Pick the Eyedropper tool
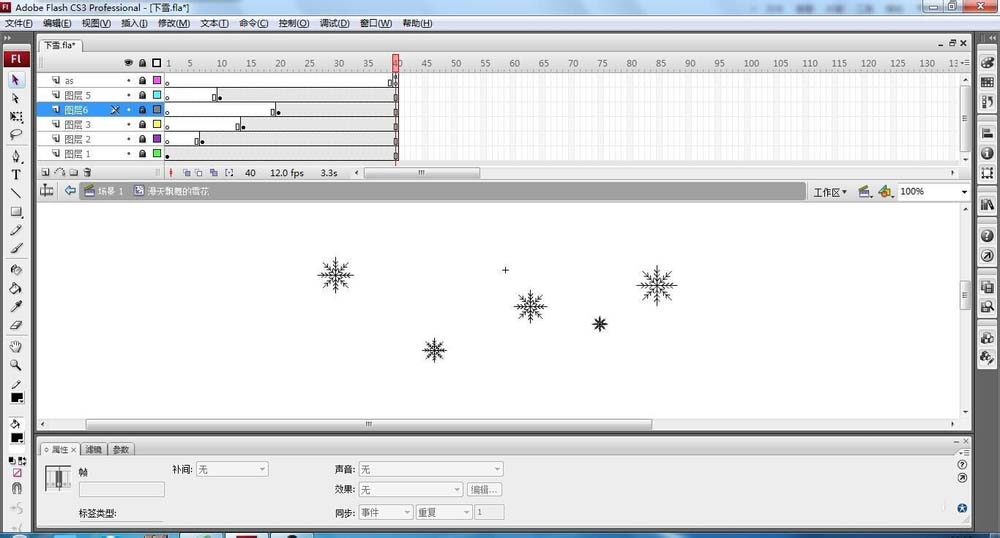 [16, 307]
